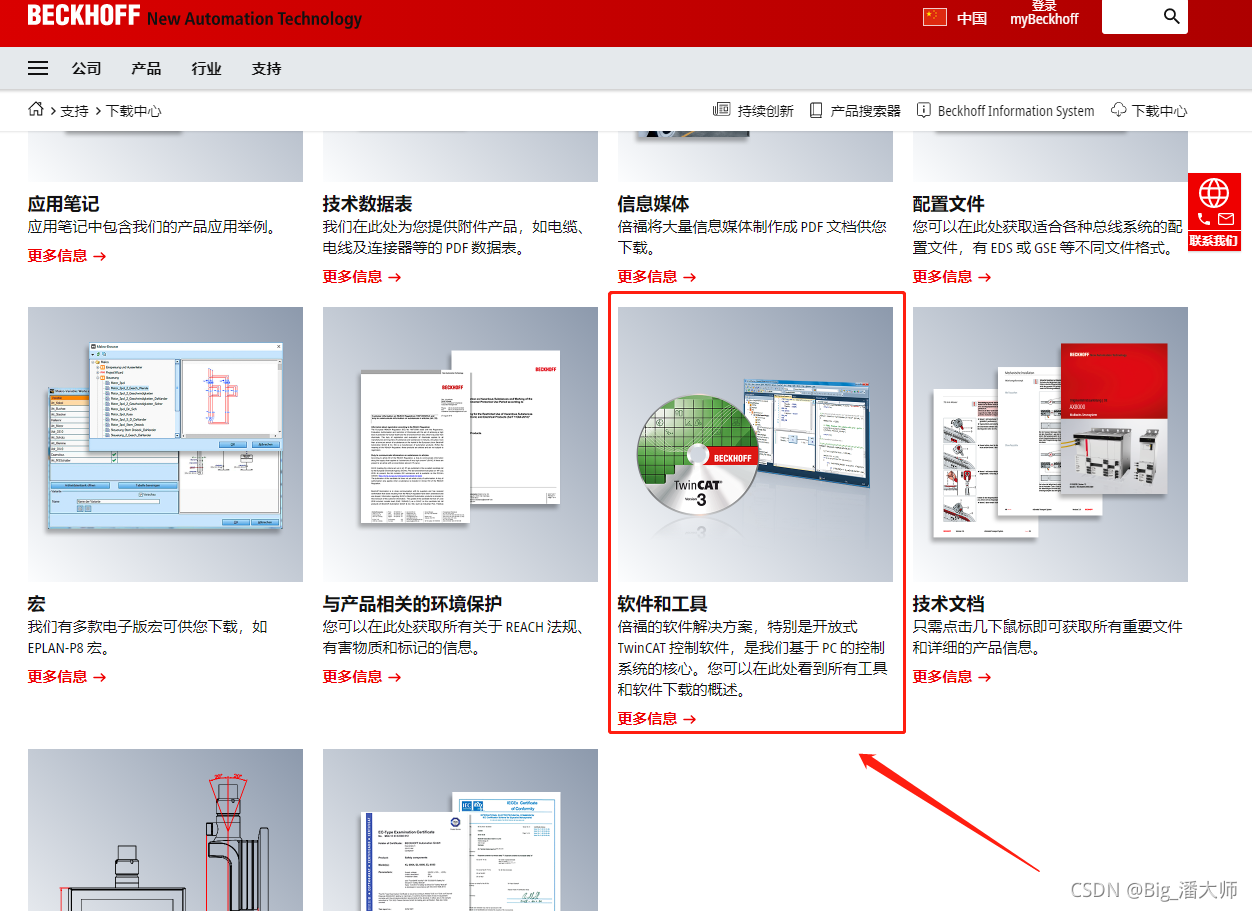Click the phone and mail icon
1252x911 pixels.
(1214, 219)
